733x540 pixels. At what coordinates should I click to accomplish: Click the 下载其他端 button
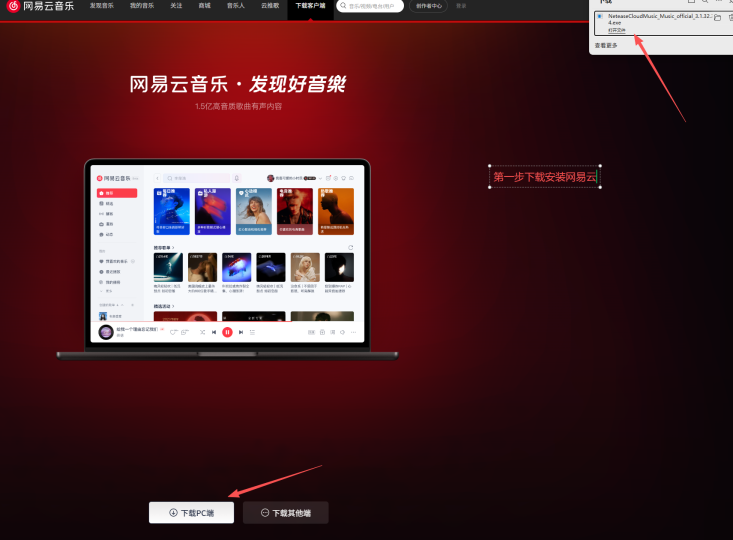286,513
